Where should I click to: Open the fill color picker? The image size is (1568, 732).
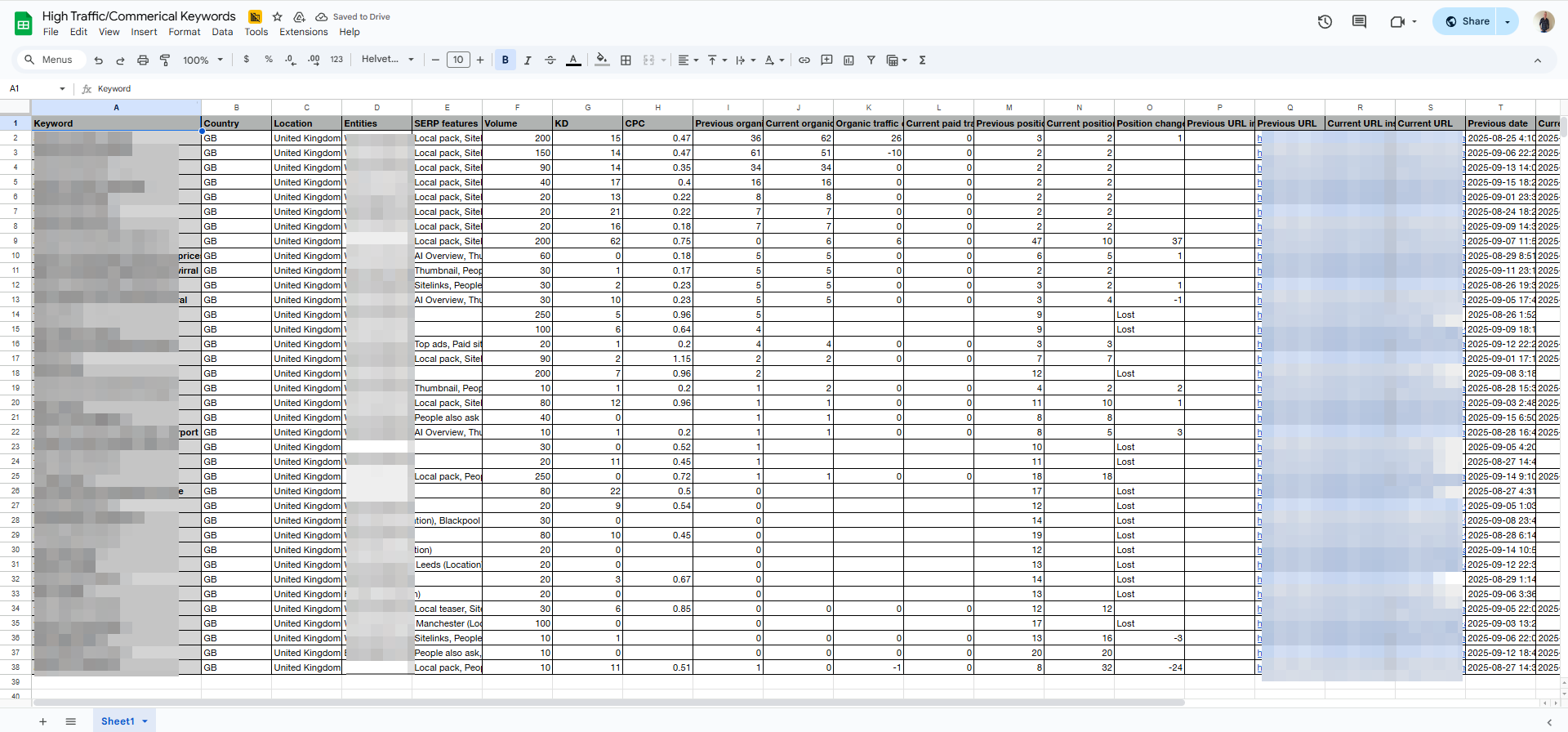coord(602,60)
